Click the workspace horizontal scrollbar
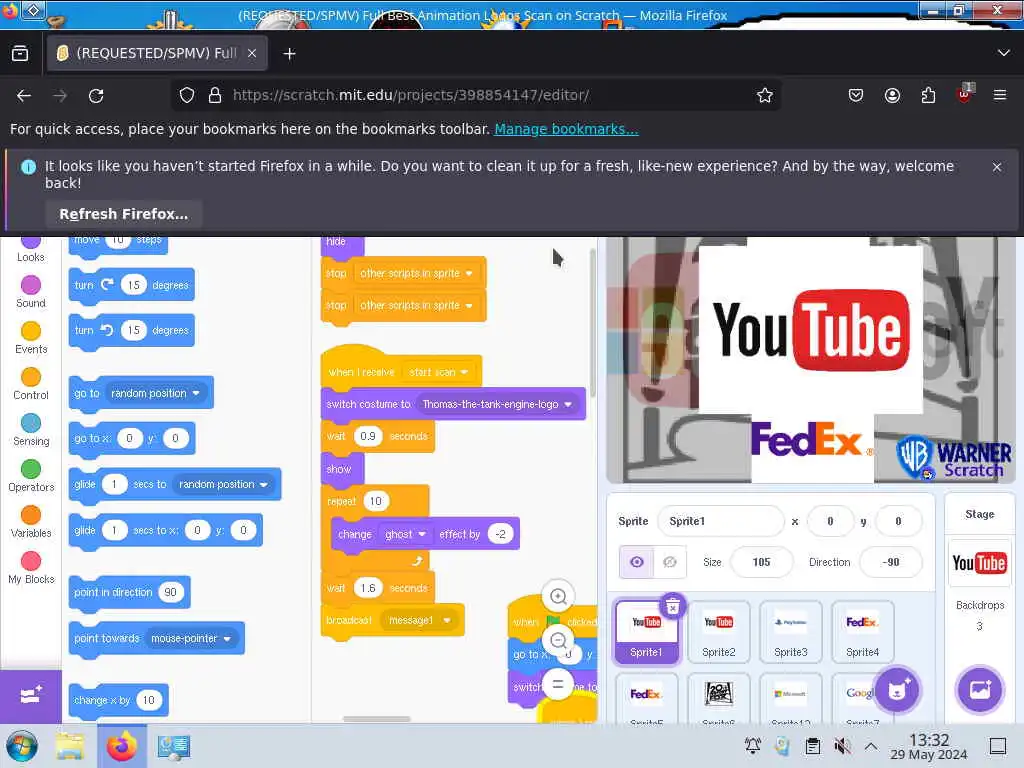This screenshot has height=768, width=1024. click(377, 719)
